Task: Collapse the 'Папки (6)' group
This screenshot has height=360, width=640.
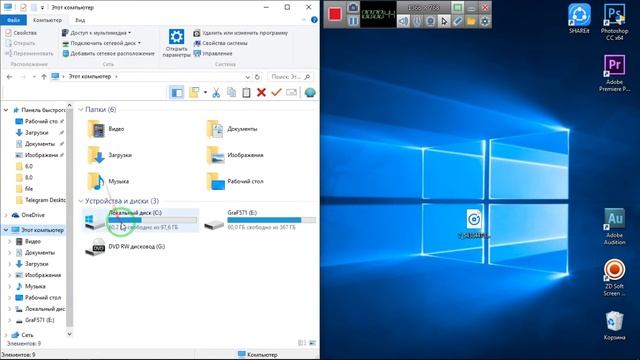Action: click(x=81, y=109)
